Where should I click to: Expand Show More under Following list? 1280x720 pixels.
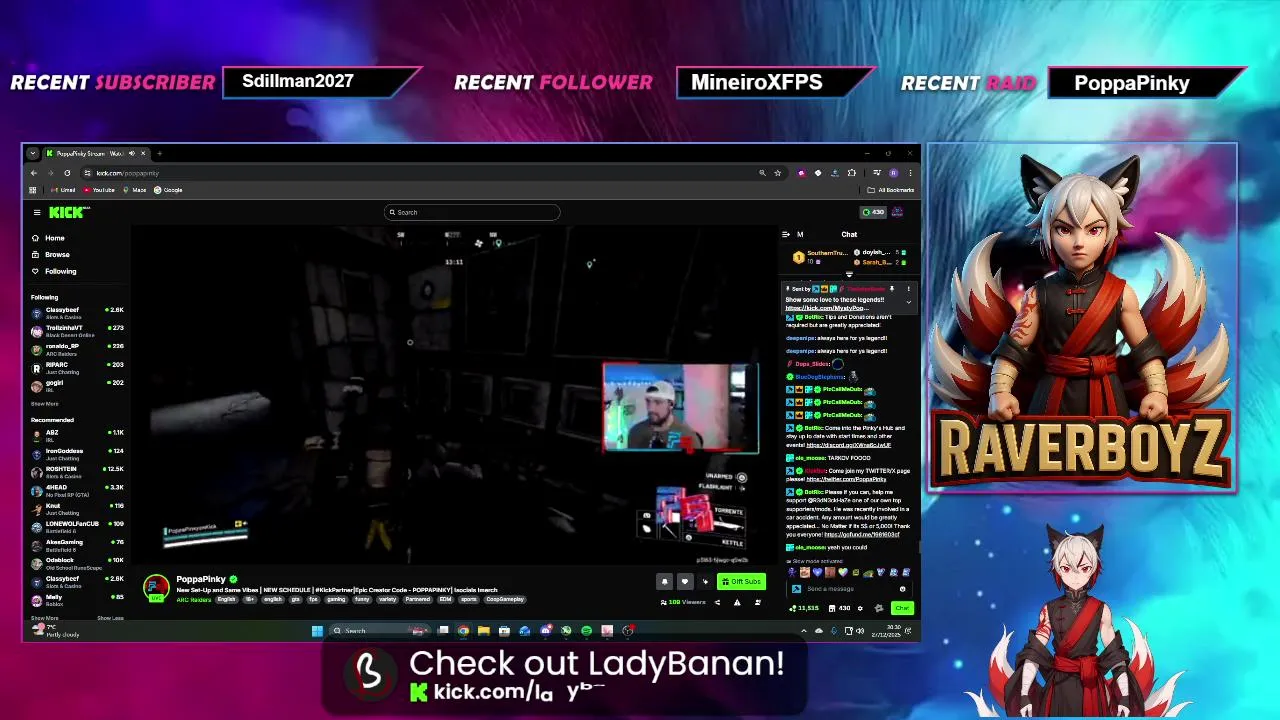(44, 404)
